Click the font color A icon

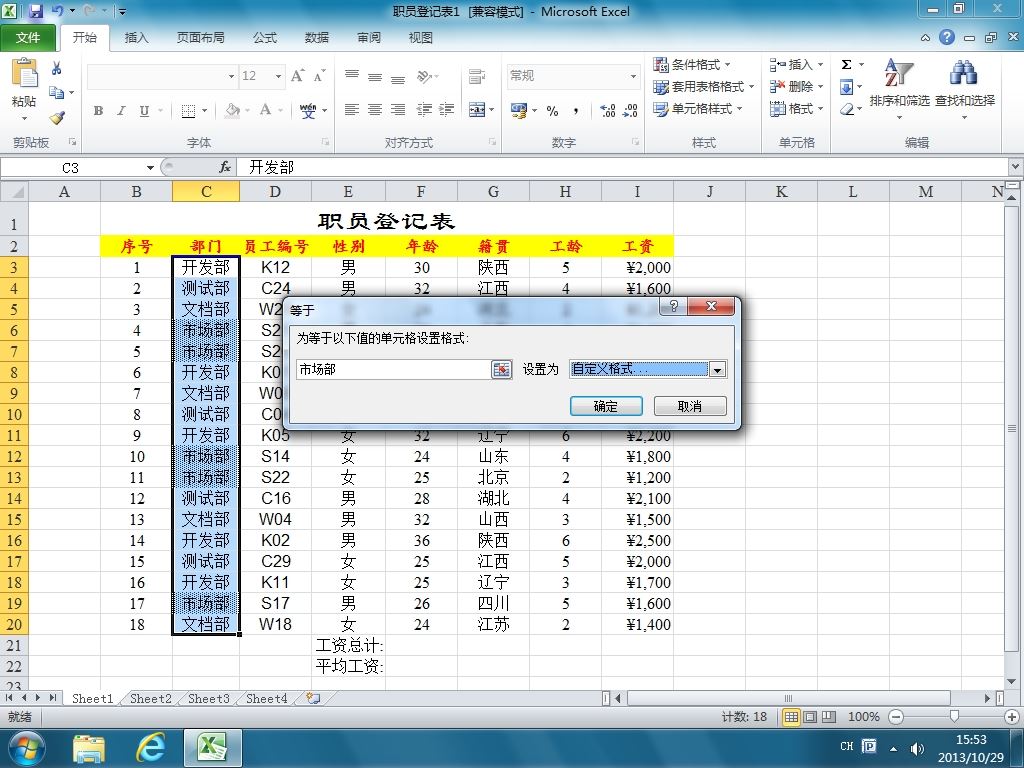point(265,111)
